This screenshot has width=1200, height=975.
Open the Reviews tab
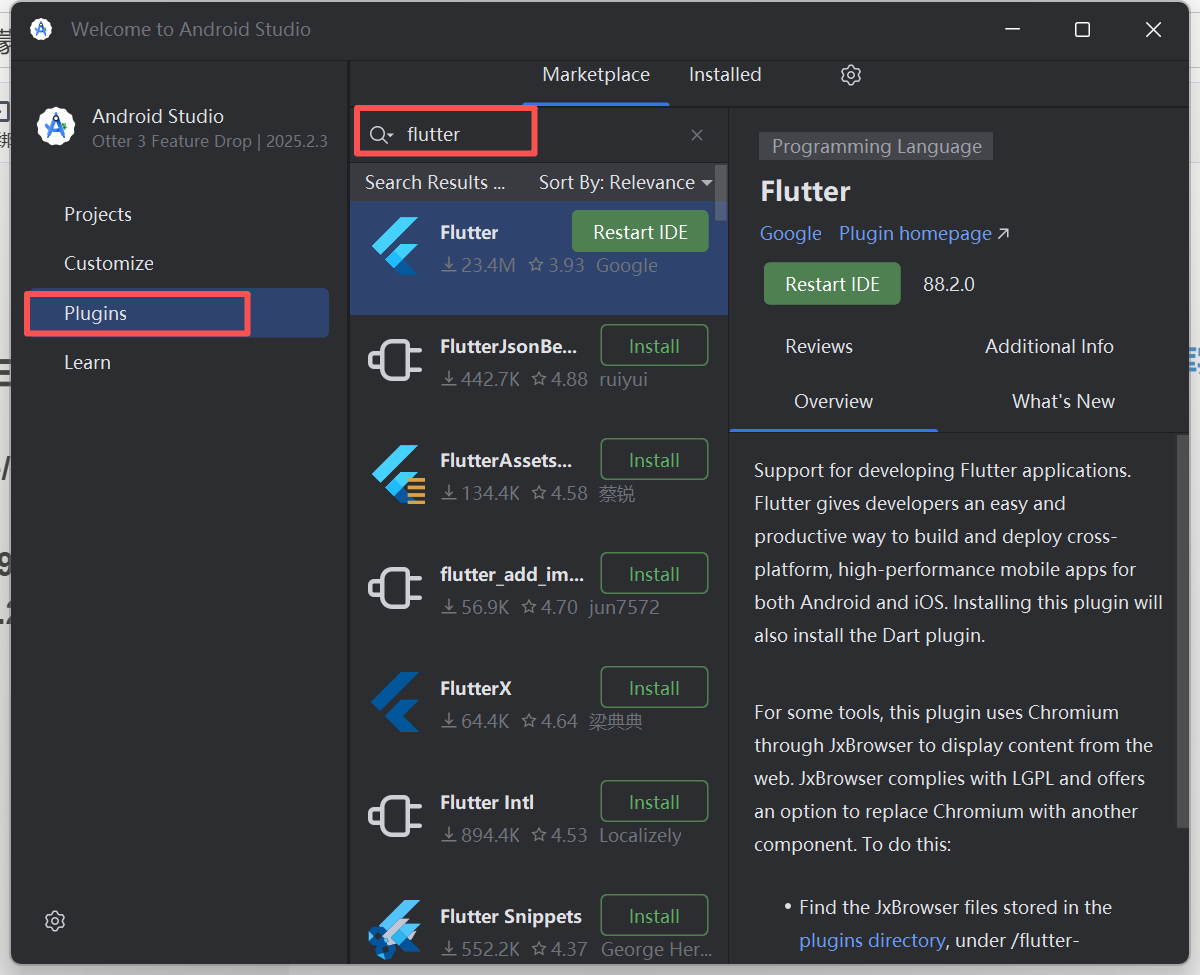point(819,346)
